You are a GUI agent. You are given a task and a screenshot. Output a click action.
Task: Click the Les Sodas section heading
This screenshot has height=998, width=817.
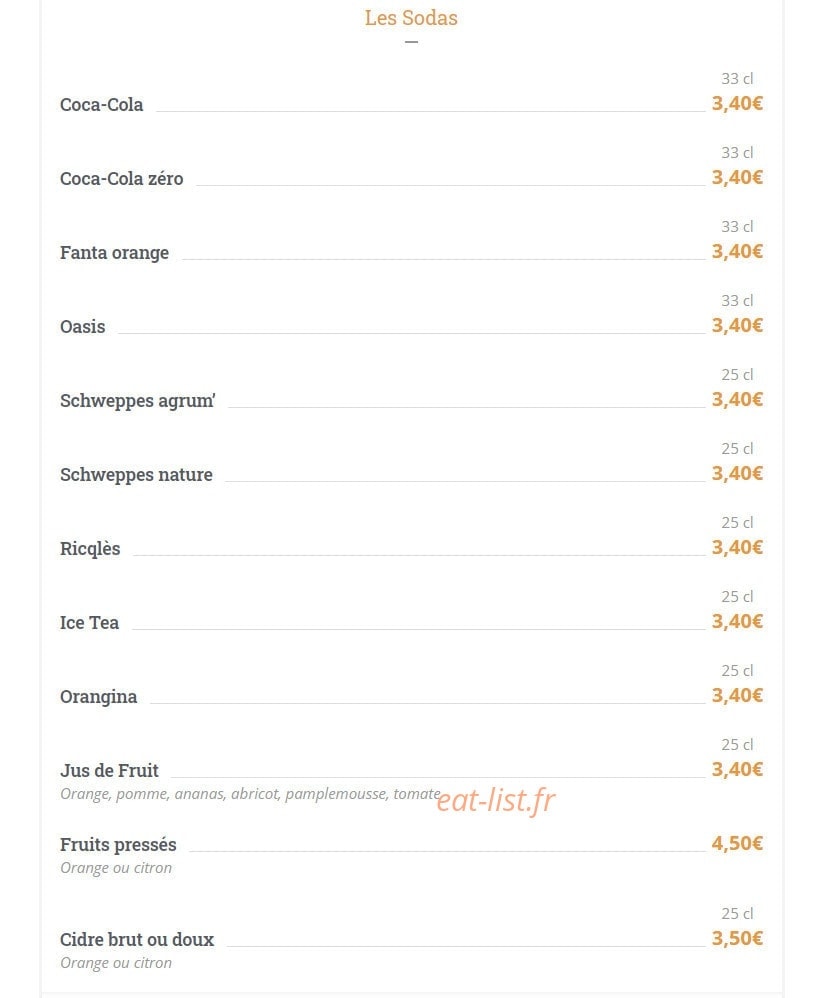[411, 18]
